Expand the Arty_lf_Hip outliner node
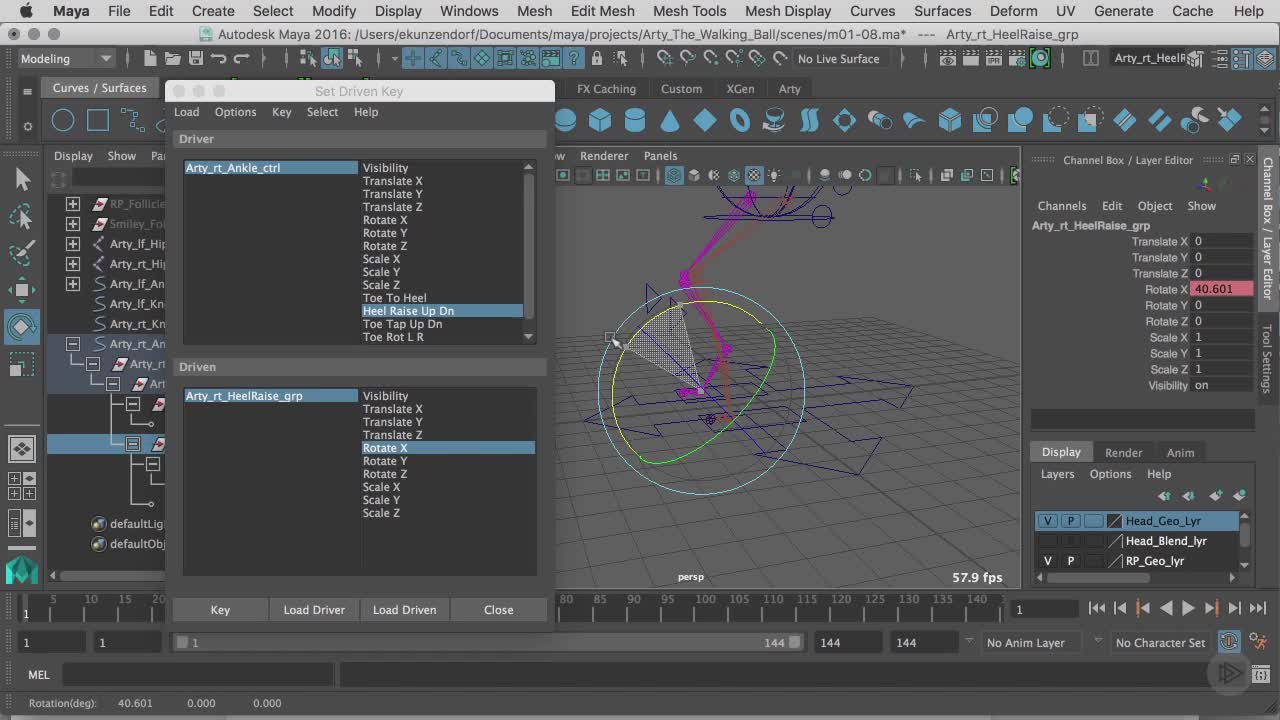 point(72,244)
